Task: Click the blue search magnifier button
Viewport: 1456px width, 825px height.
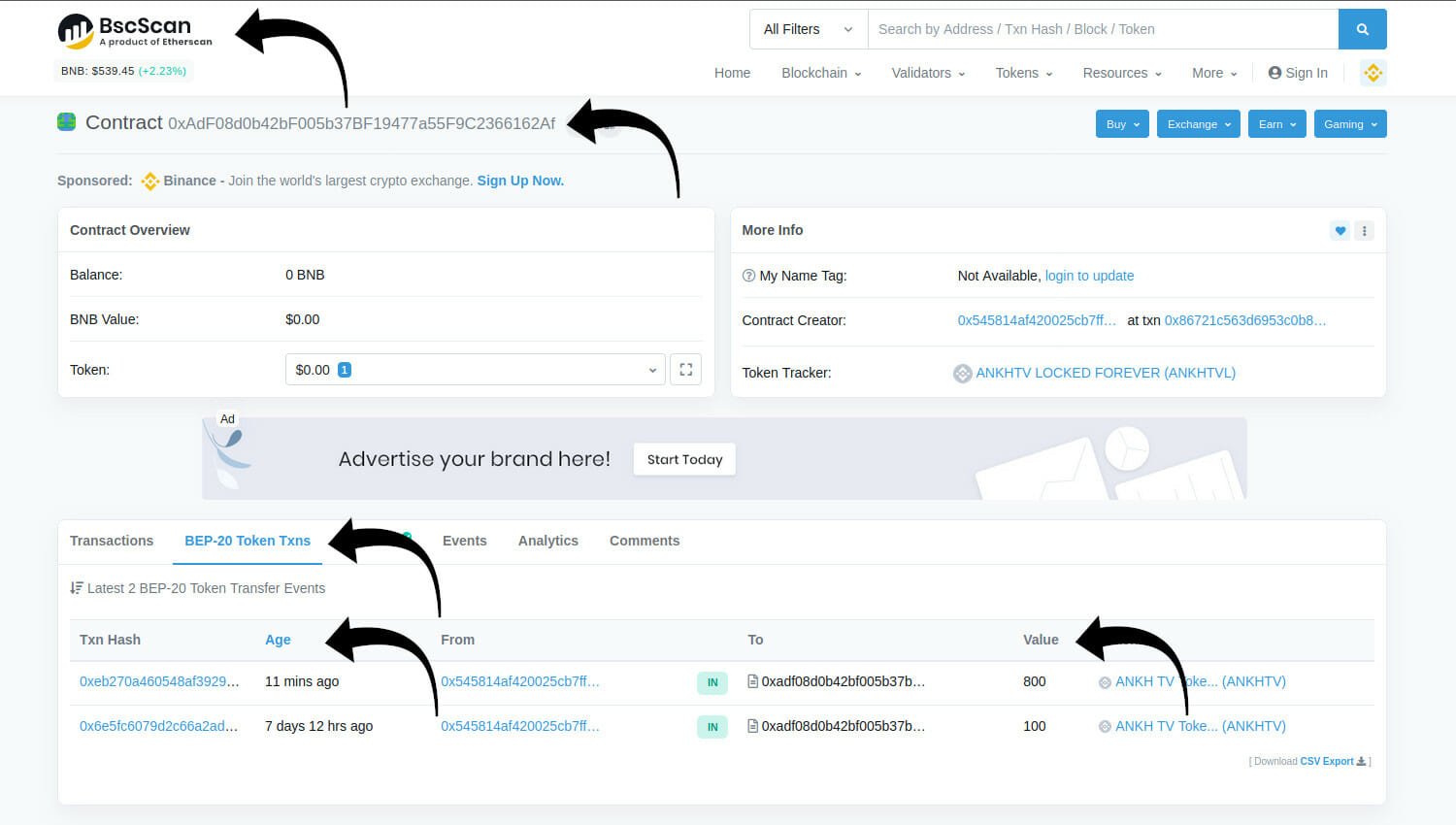Action: click(1362, 29)
